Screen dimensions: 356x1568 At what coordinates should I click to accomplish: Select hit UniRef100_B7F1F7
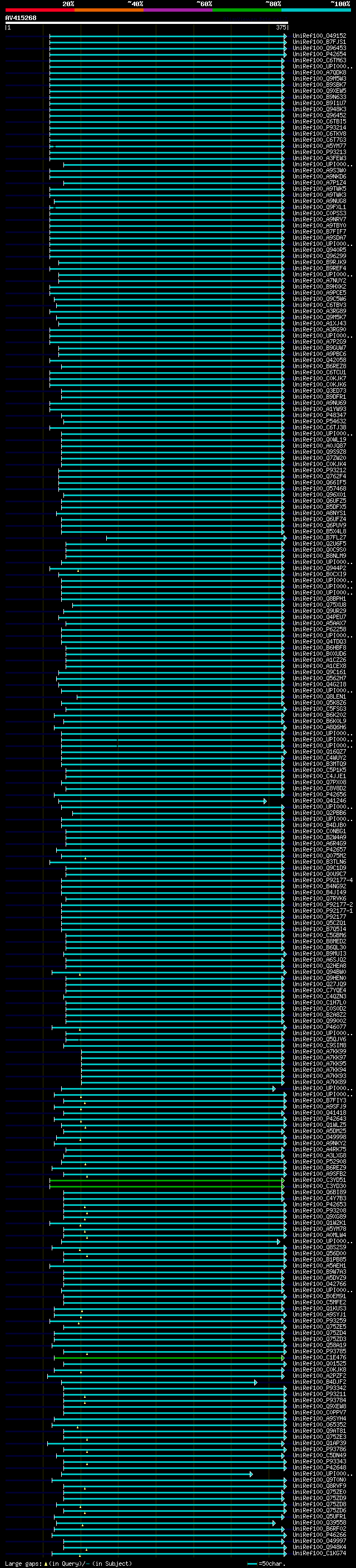[319, 231]
